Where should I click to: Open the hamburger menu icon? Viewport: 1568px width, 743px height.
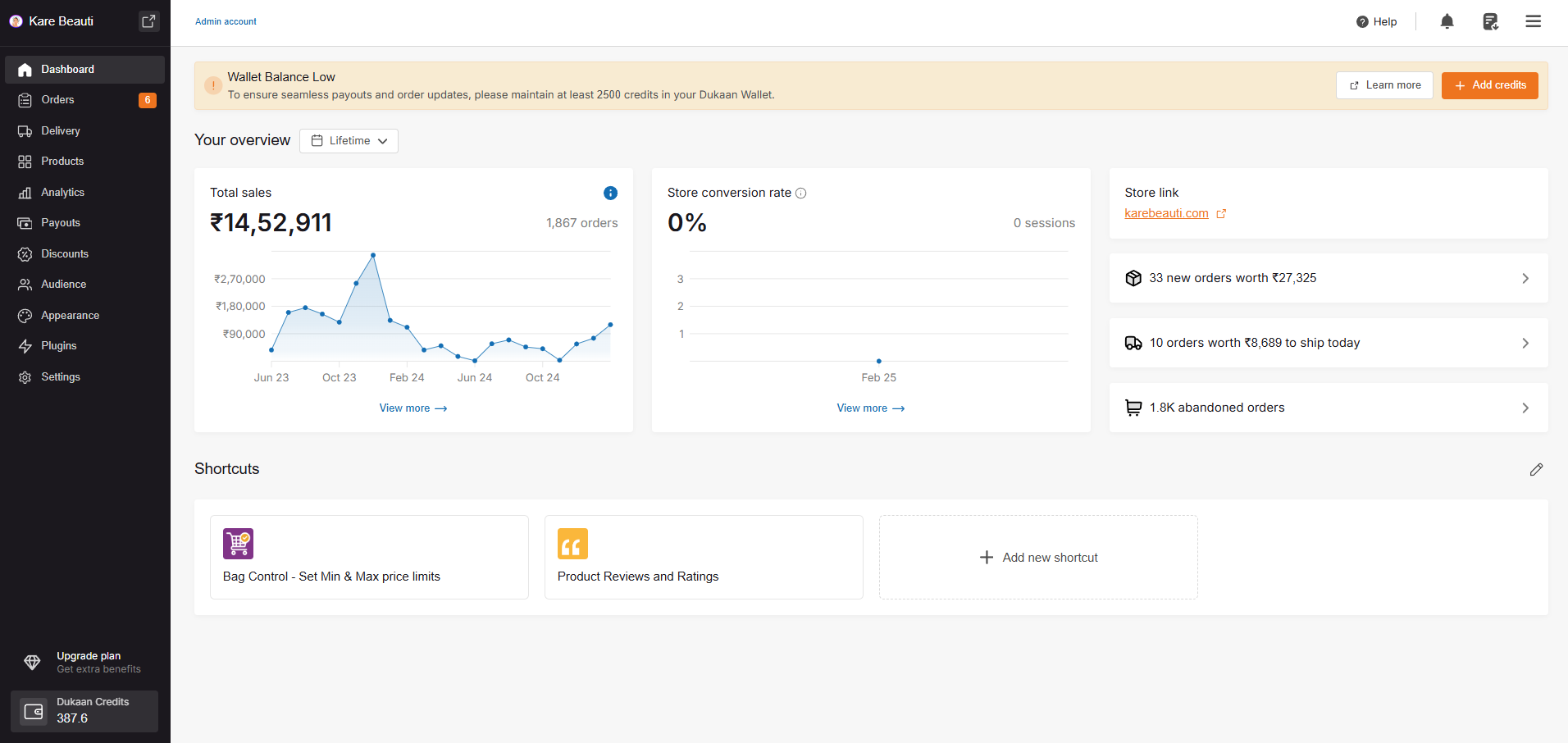pos(1533,21)
